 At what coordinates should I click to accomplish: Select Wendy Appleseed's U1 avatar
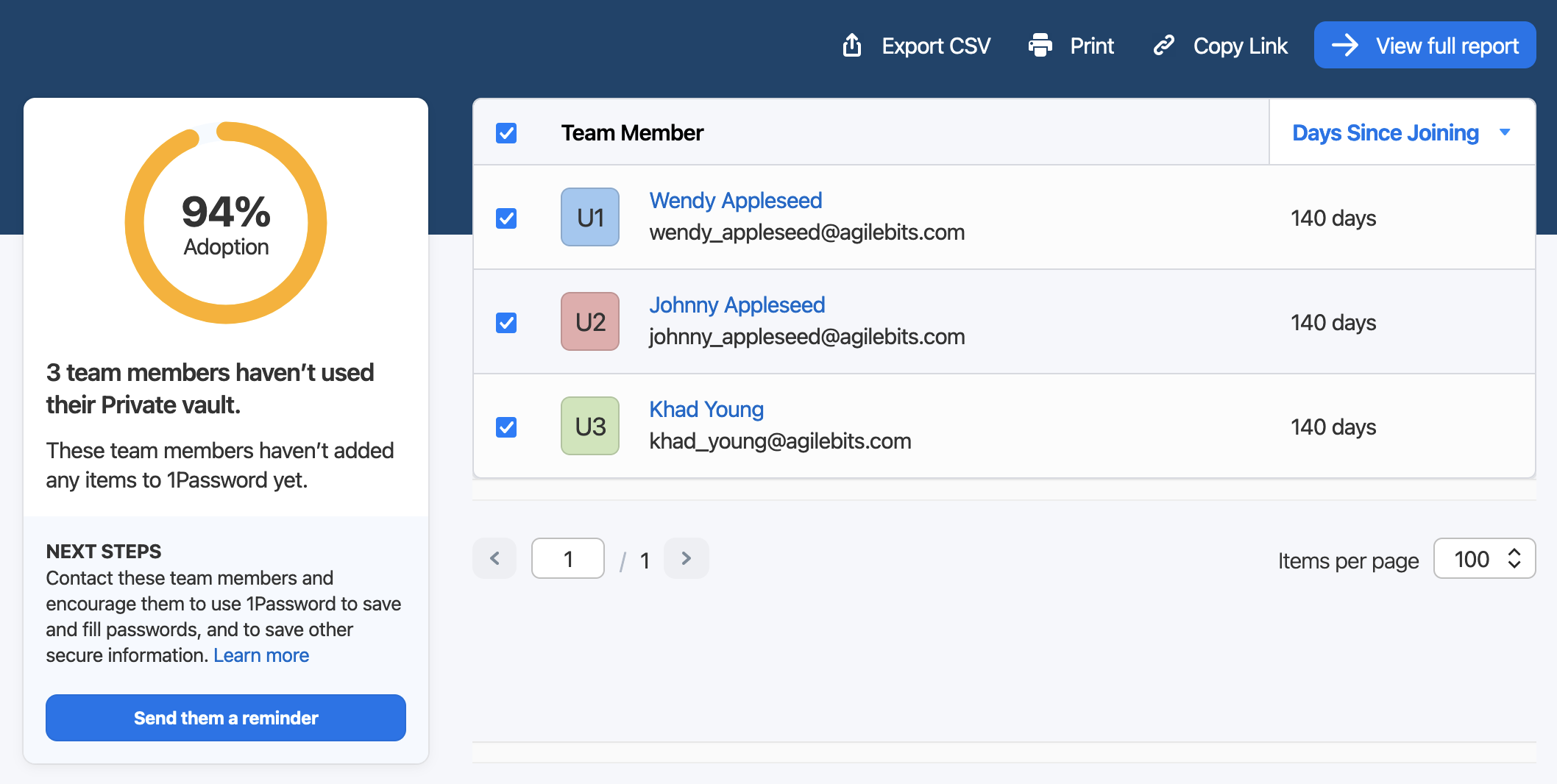pos(589,217)
